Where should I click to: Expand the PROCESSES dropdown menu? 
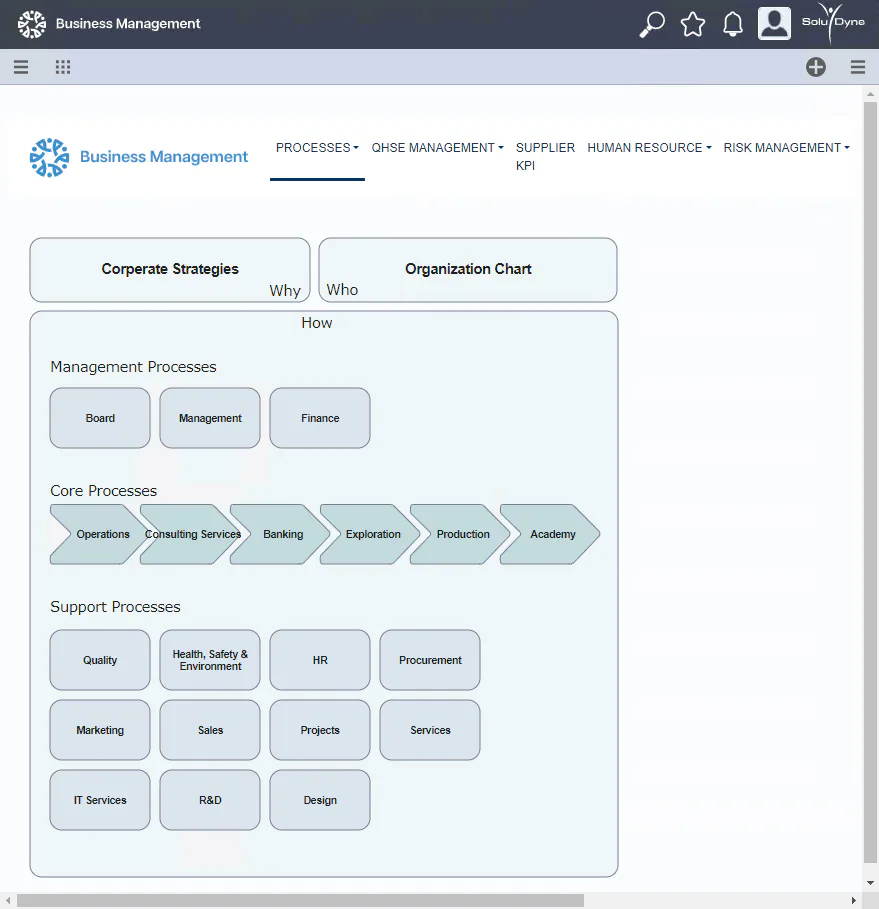tap(317, 148)
